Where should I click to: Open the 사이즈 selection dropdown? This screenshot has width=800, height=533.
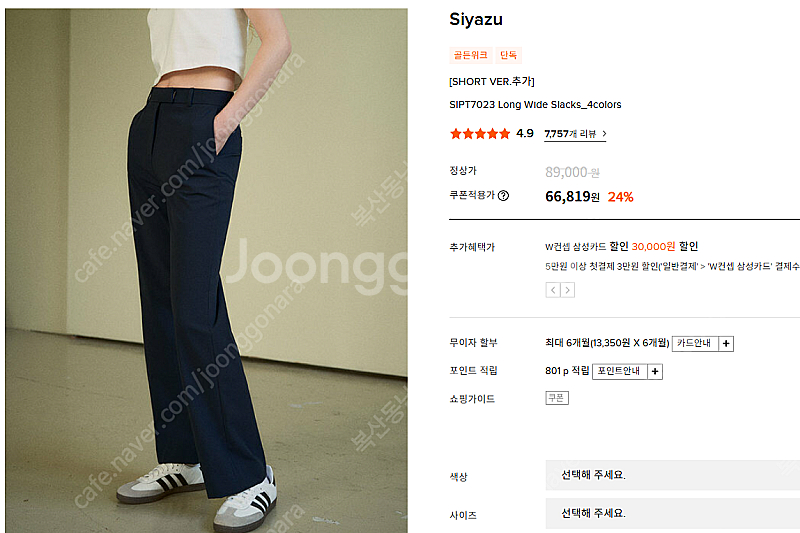(672, 513)
